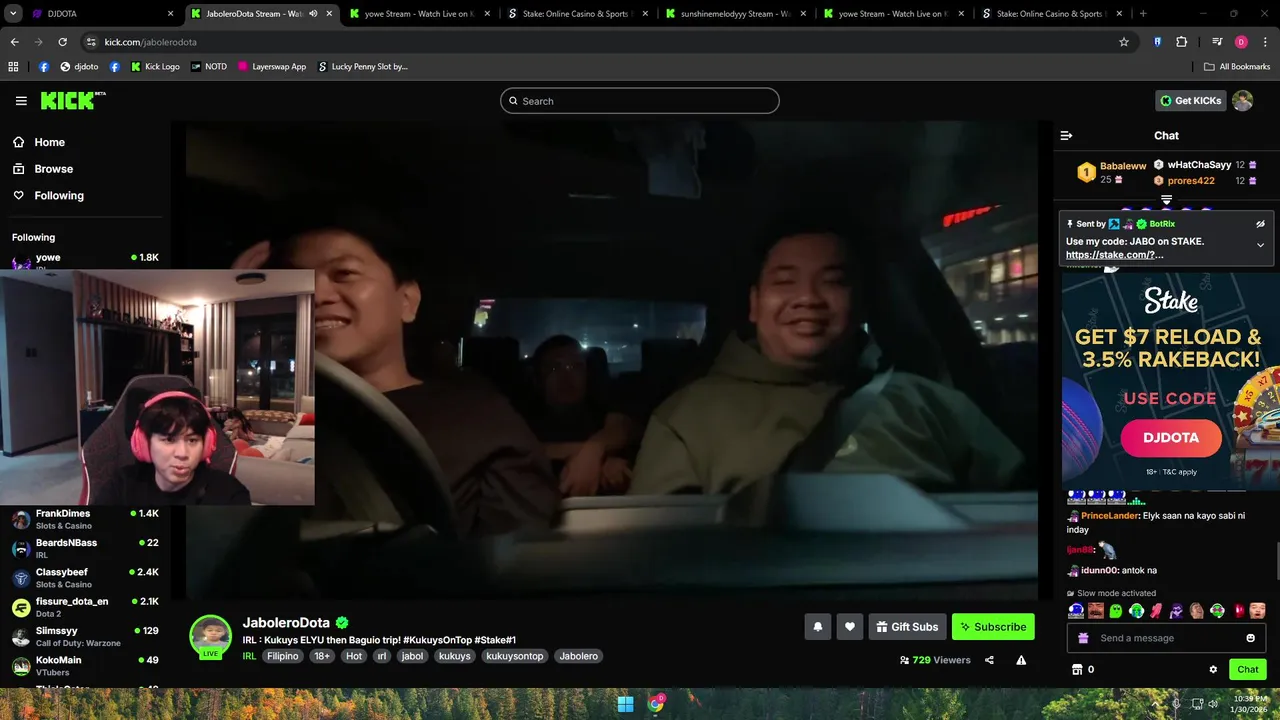Click the Chrome apps grid icon

[13, 67]
